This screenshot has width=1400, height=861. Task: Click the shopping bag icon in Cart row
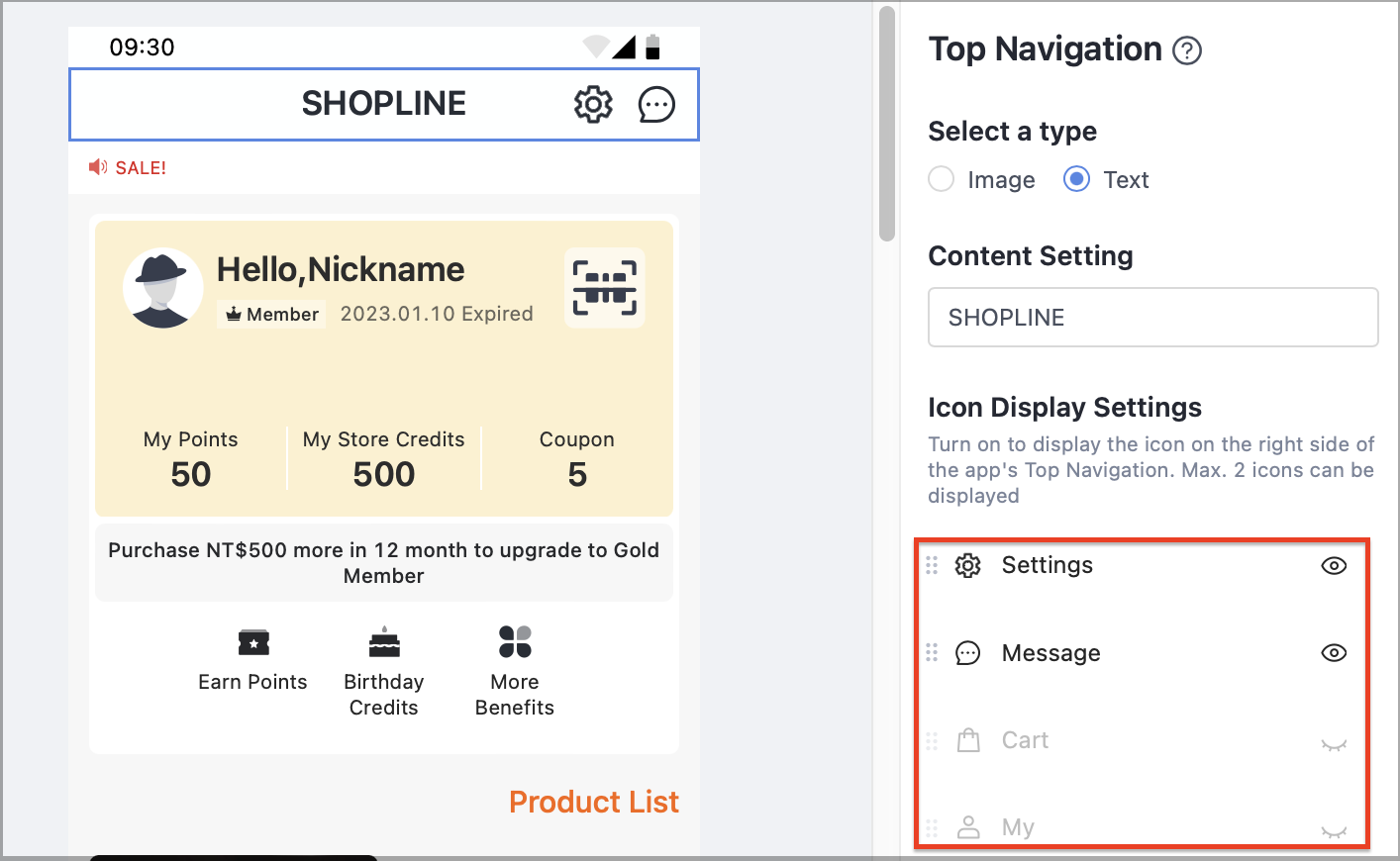coord(968,740)
